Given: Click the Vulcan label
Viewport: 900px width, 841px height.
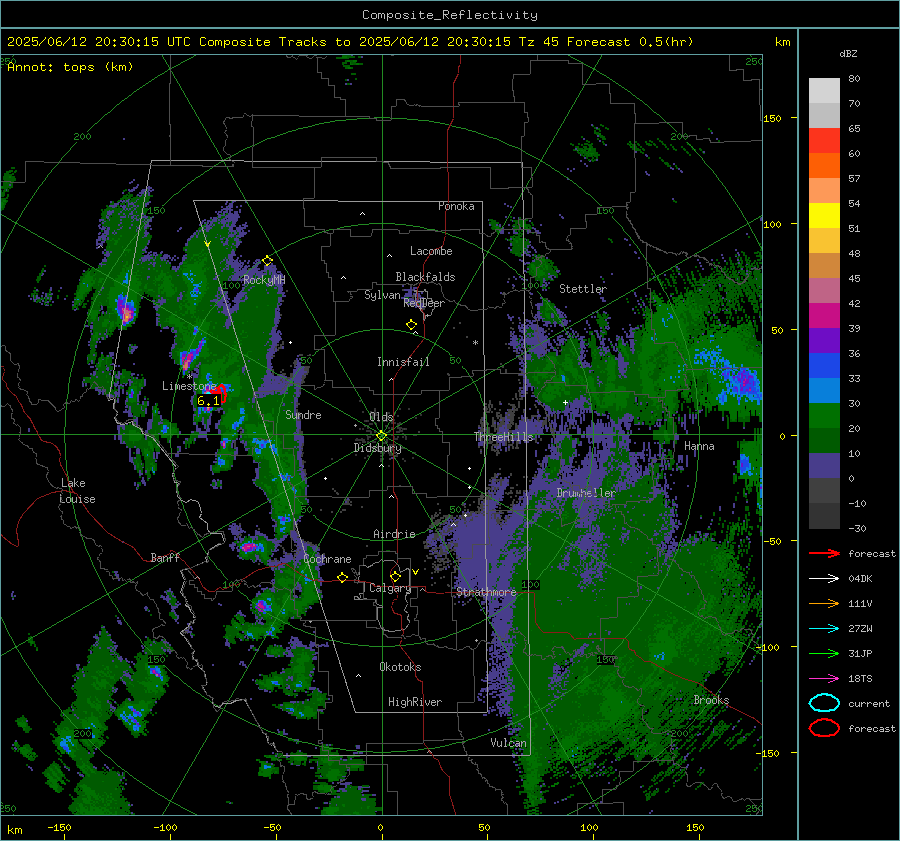Looking at the screenshot, I should (x=508, y=743).
